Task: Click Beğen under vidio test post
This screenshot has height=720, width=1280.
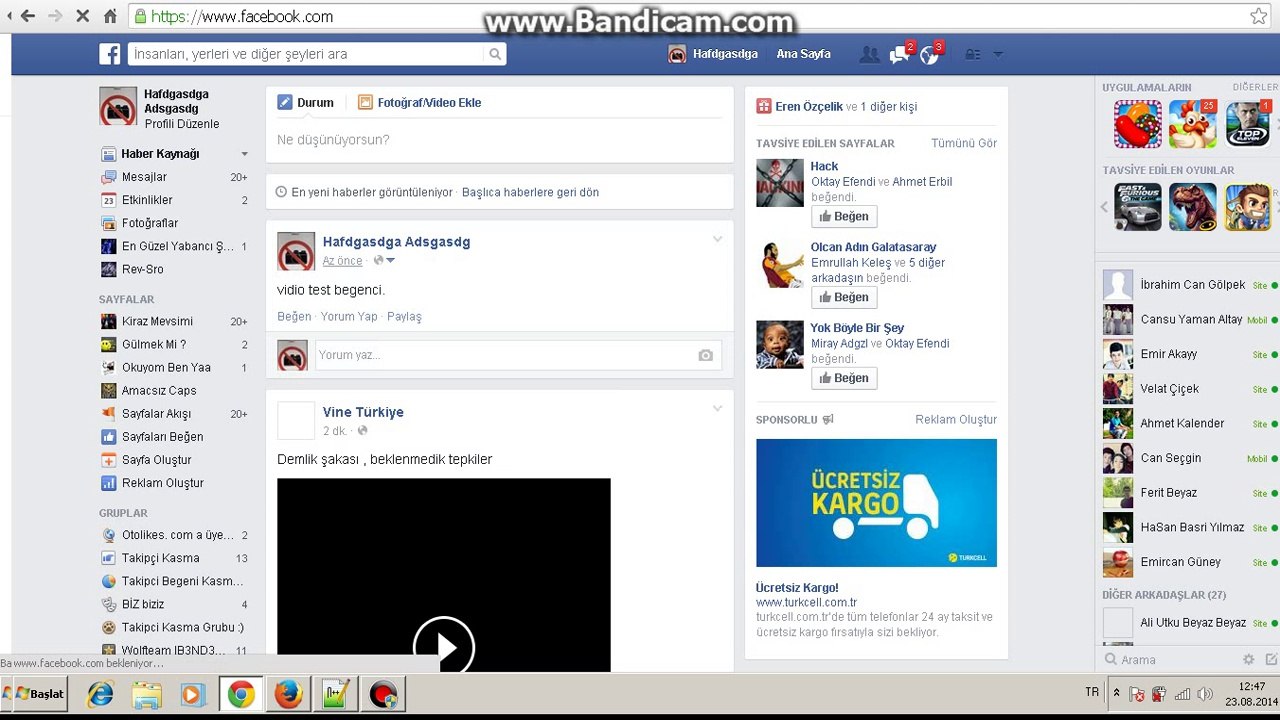Action: 294,316
